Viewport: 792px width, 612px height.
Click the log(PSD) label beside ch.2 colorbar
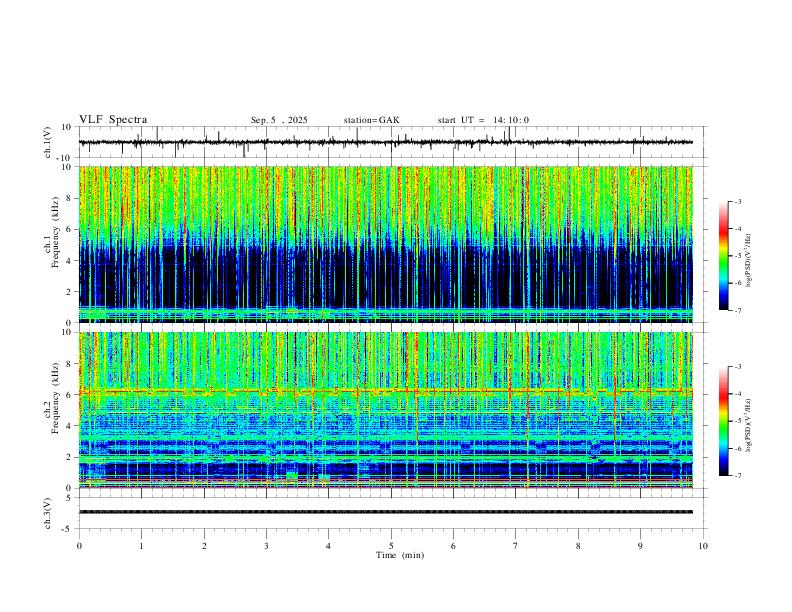[x=748, y=426]
